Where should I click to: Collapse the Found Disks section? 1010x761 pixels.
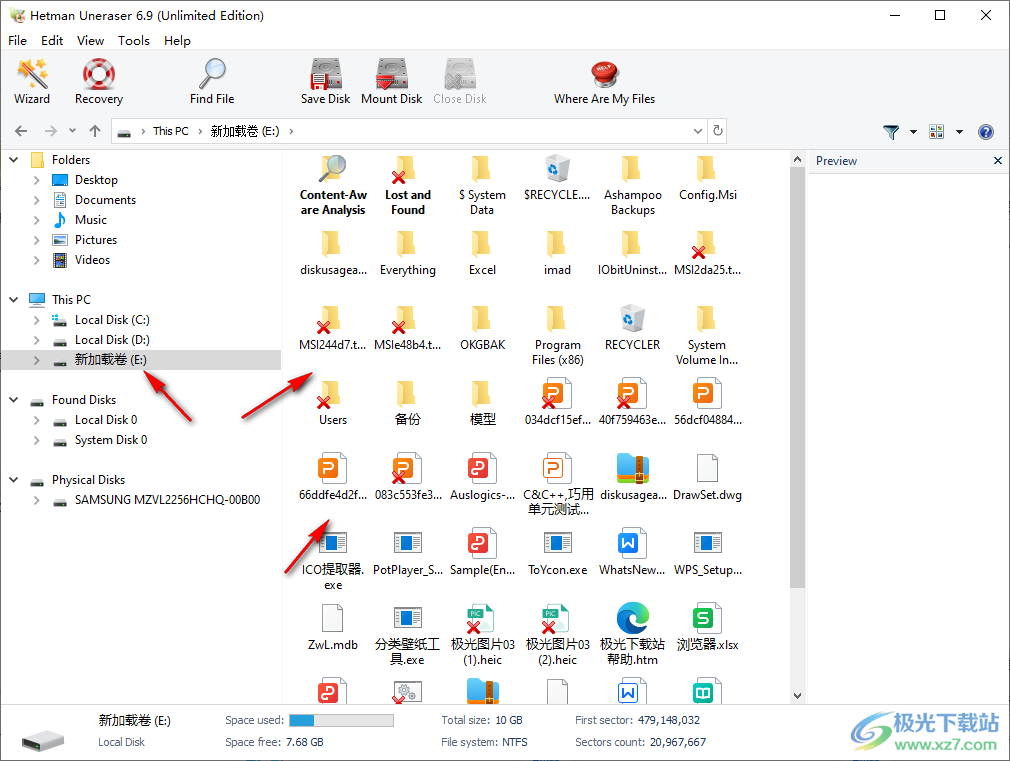(x=14, y=400)
